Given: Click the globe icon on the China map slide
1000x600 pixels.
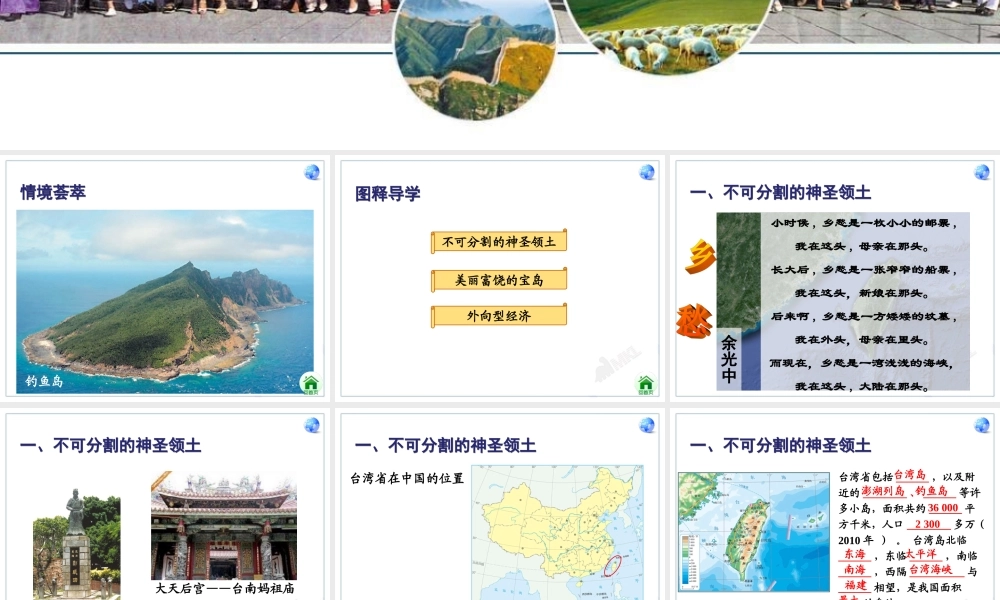Looking at the screenshot, I should tap(647, 425).
